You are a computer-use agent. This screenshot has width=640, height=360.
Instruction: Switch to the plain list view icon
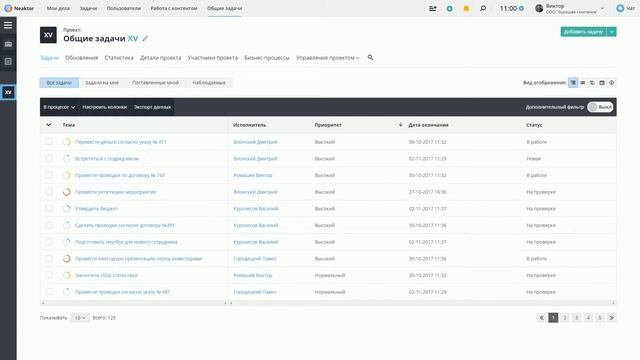[583, 83]
